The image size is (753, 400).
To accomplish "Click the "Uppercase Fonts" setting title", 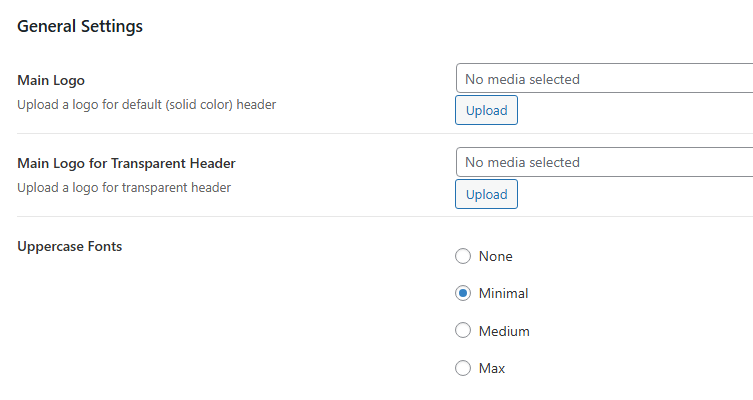I will (70, 246).
